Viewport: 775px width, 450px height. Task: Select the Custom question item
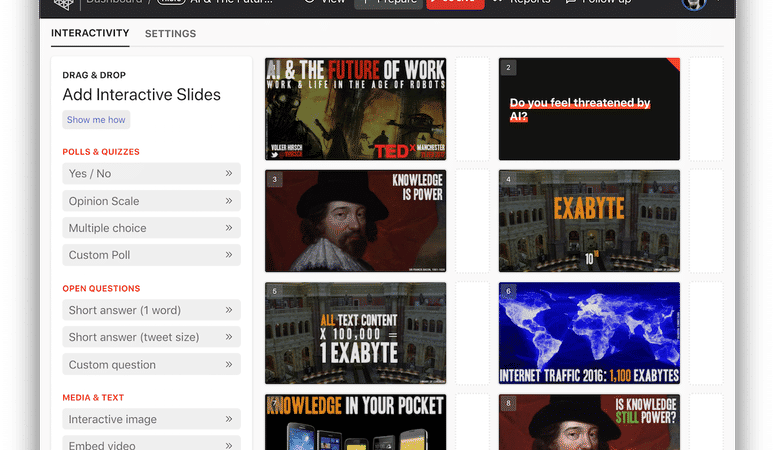pos(151,364)
